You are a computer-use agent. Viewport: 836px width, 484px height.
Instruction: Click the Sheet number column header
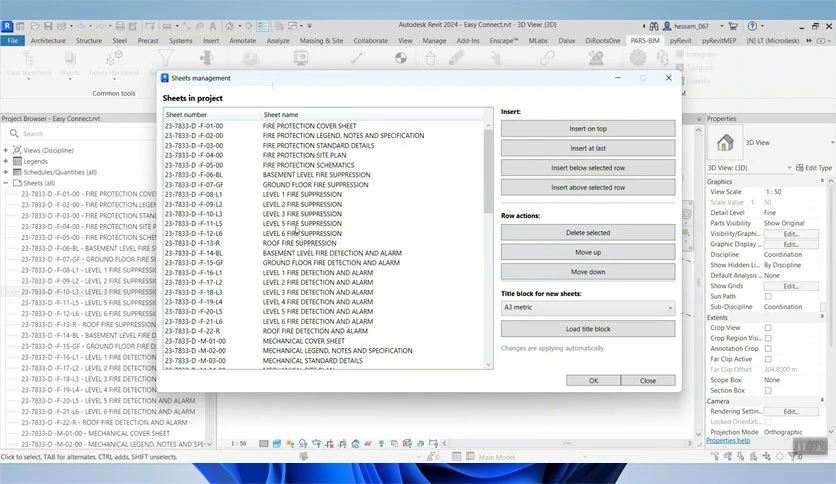(212, 115)
